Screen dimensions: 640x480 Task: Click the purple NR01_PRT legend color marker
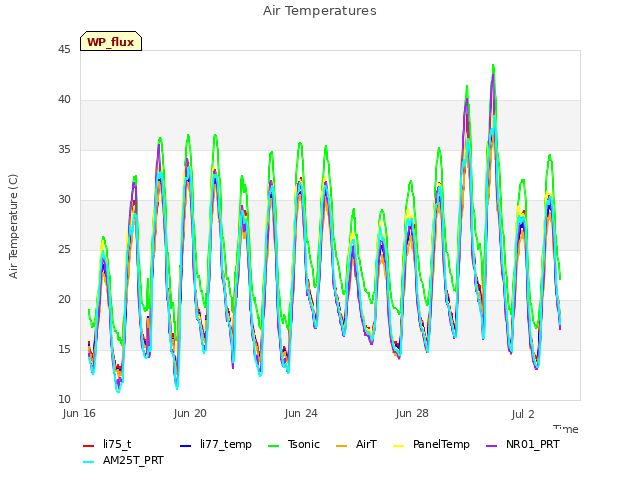click(x=491, y=445)
